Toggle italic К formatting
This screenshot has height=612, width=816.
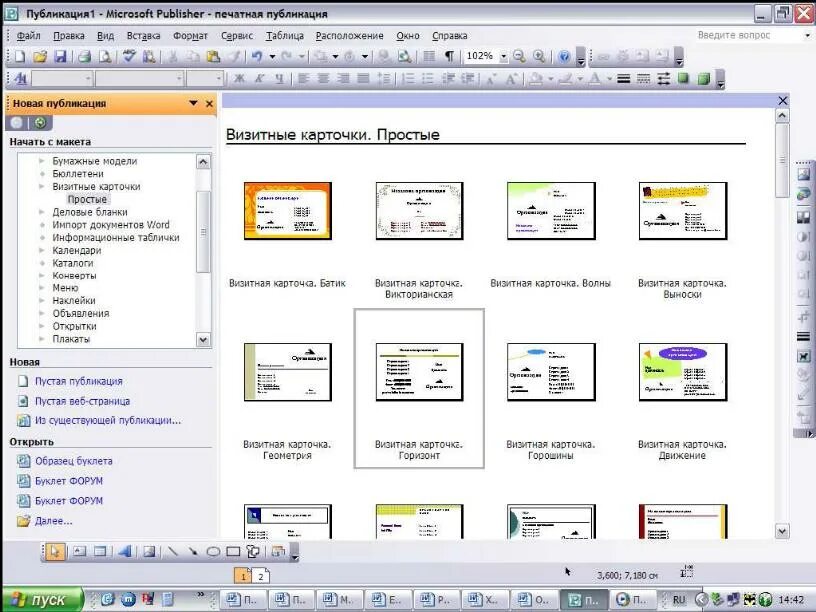(x=259, y=79)
